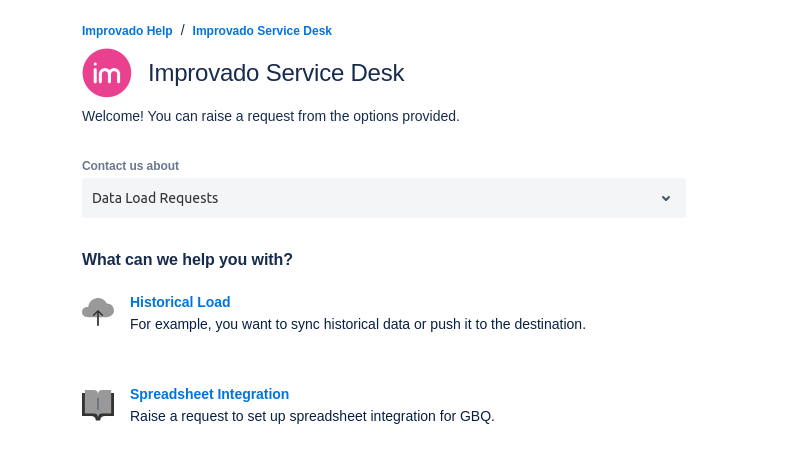Click the white "im" lettering in the logo
Image resolution: width=791 pixels, height=462 pixels.
click(107, 74)
